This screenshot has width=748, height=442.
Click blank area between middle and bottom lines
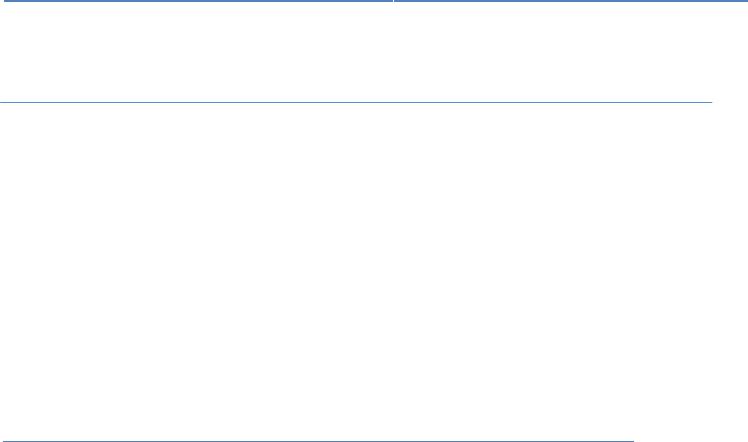click(374, 272)
